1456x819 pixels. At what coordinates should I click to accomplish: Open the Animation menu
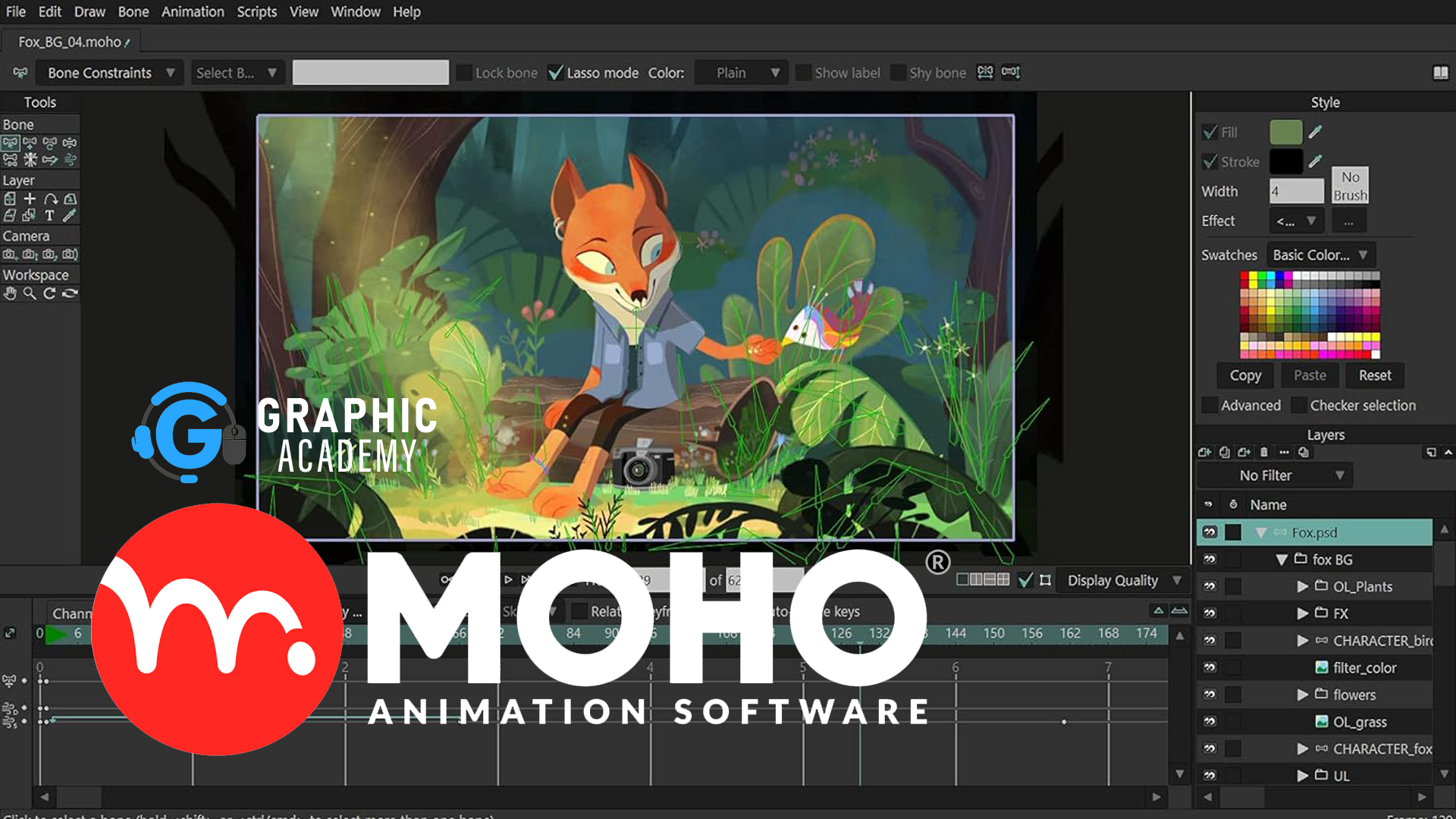click(192, 11)
